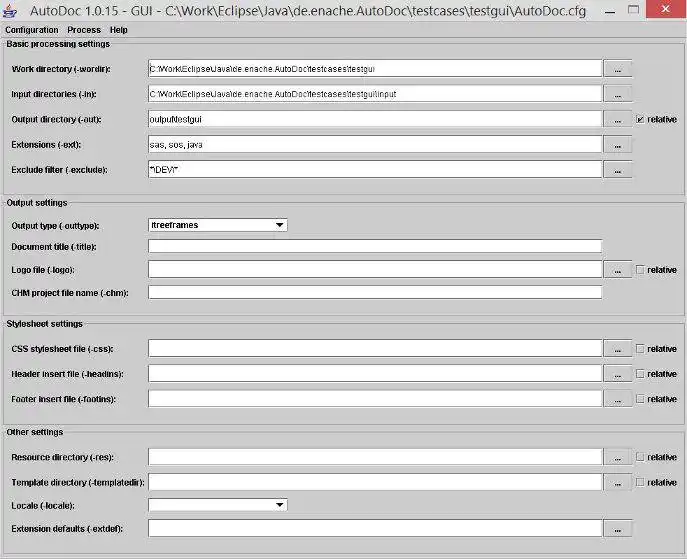Open Extension defaults browse button
Image resolution: width=687 pixels, height=559 pixels.
[x=617, y=529]
